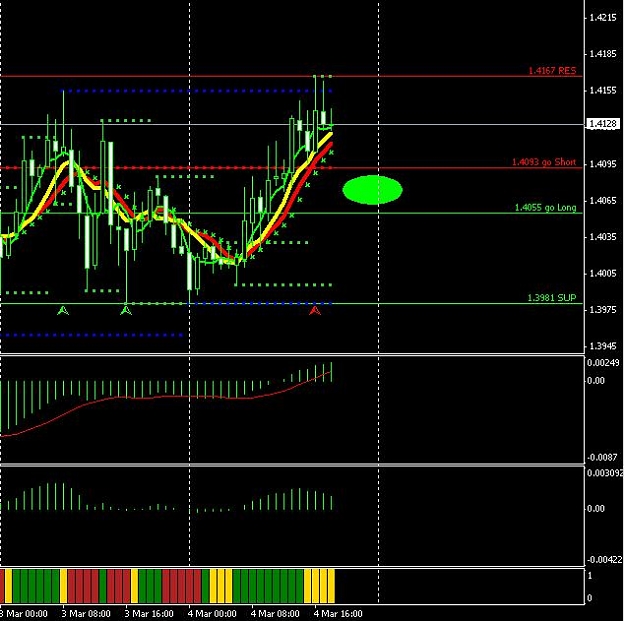Click the 4 Mar 08:00 time label
The image size is (625, 621).
pos(275,614)
